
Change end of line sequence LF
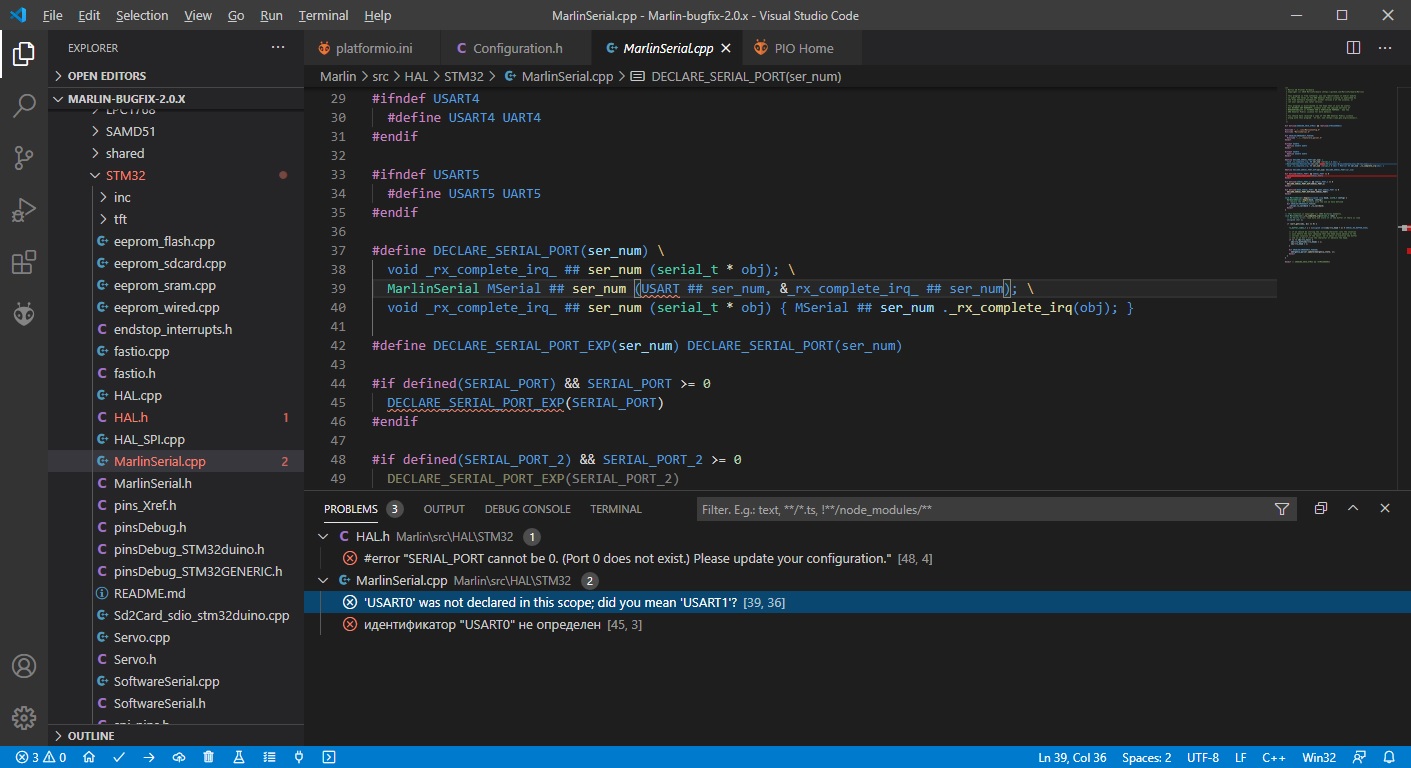(1240, 758)
